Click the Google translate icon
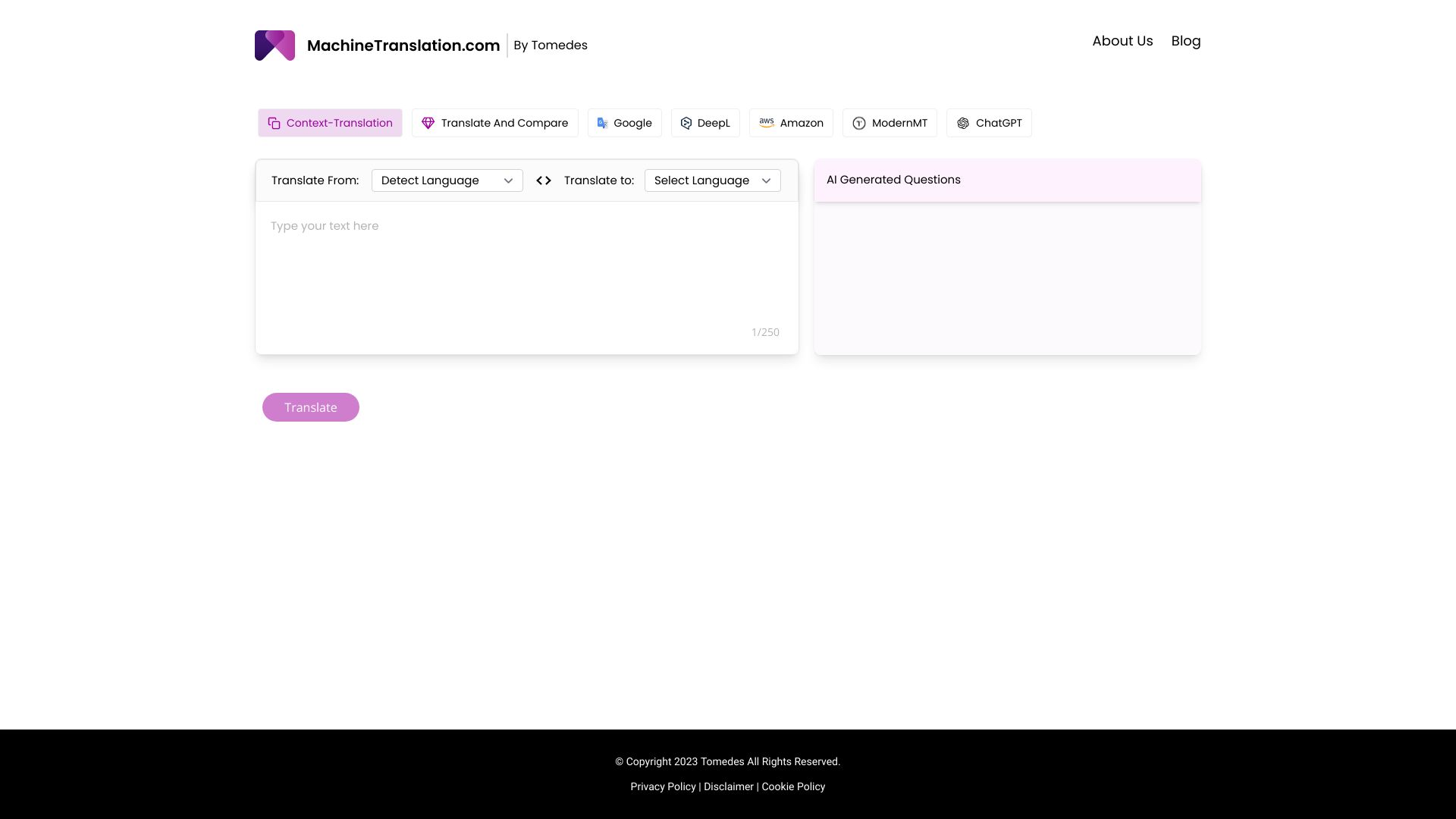Viewport: 1456px width, 819px height. coord(603,122)
